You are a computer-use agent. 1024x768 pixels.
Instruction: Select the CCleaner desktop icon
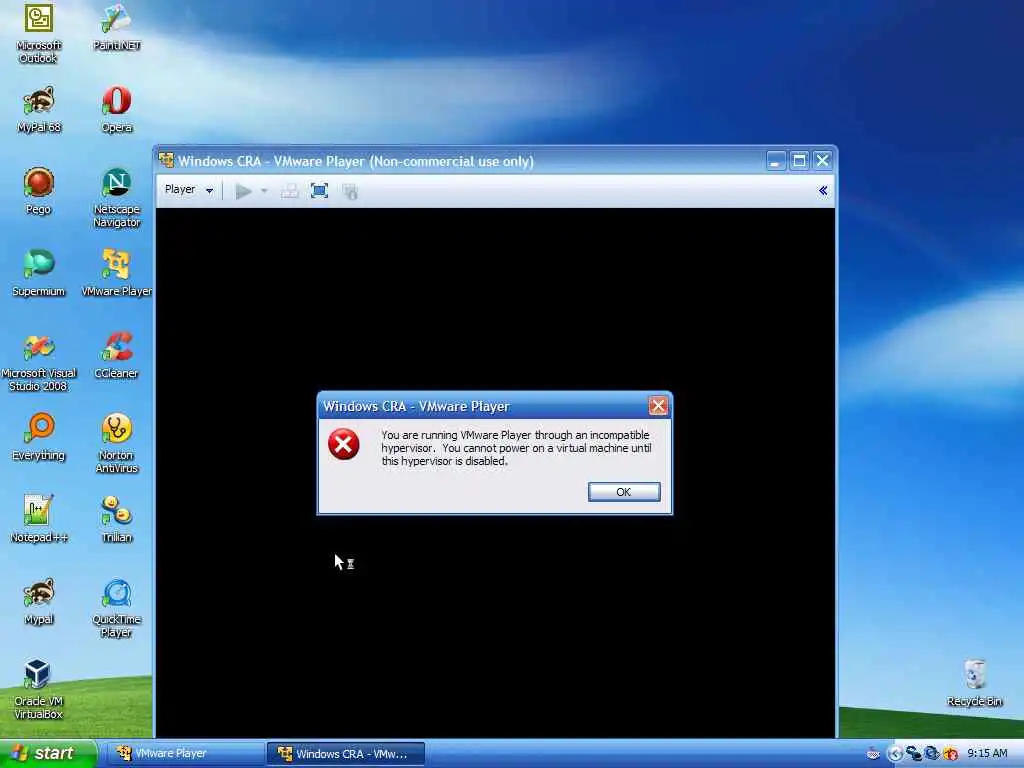(116, 355)
